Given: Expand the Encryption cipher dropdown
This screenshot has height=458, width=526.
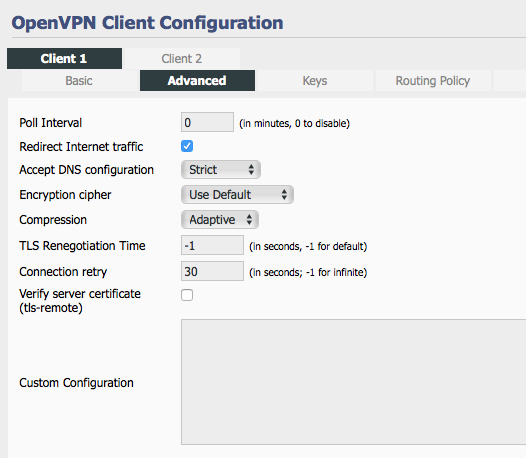Looking at the screenshot, I should tap(237, 195).
